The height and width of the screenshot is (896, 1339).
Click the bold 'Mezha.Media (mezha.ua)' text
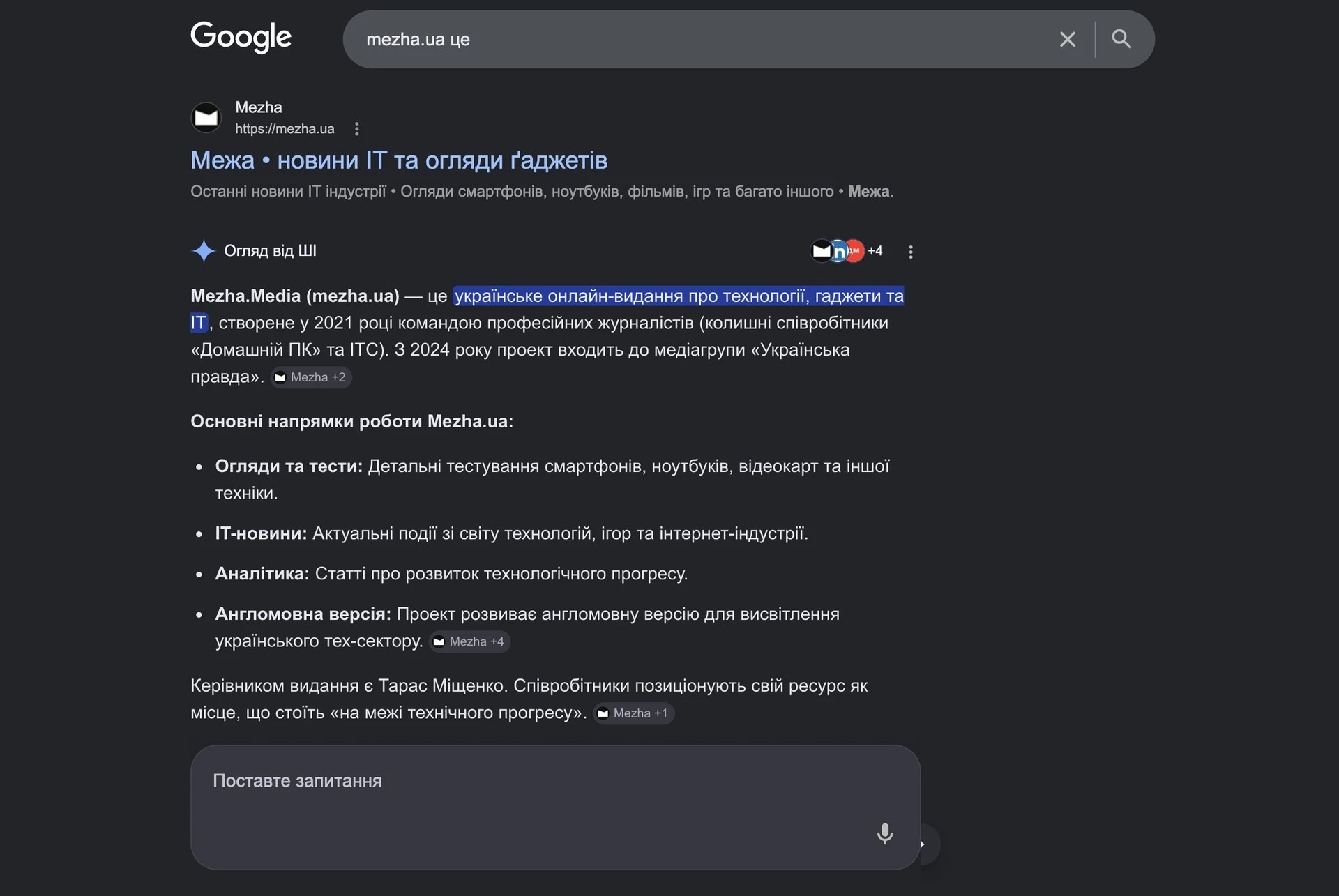click(x=295, y=296)
